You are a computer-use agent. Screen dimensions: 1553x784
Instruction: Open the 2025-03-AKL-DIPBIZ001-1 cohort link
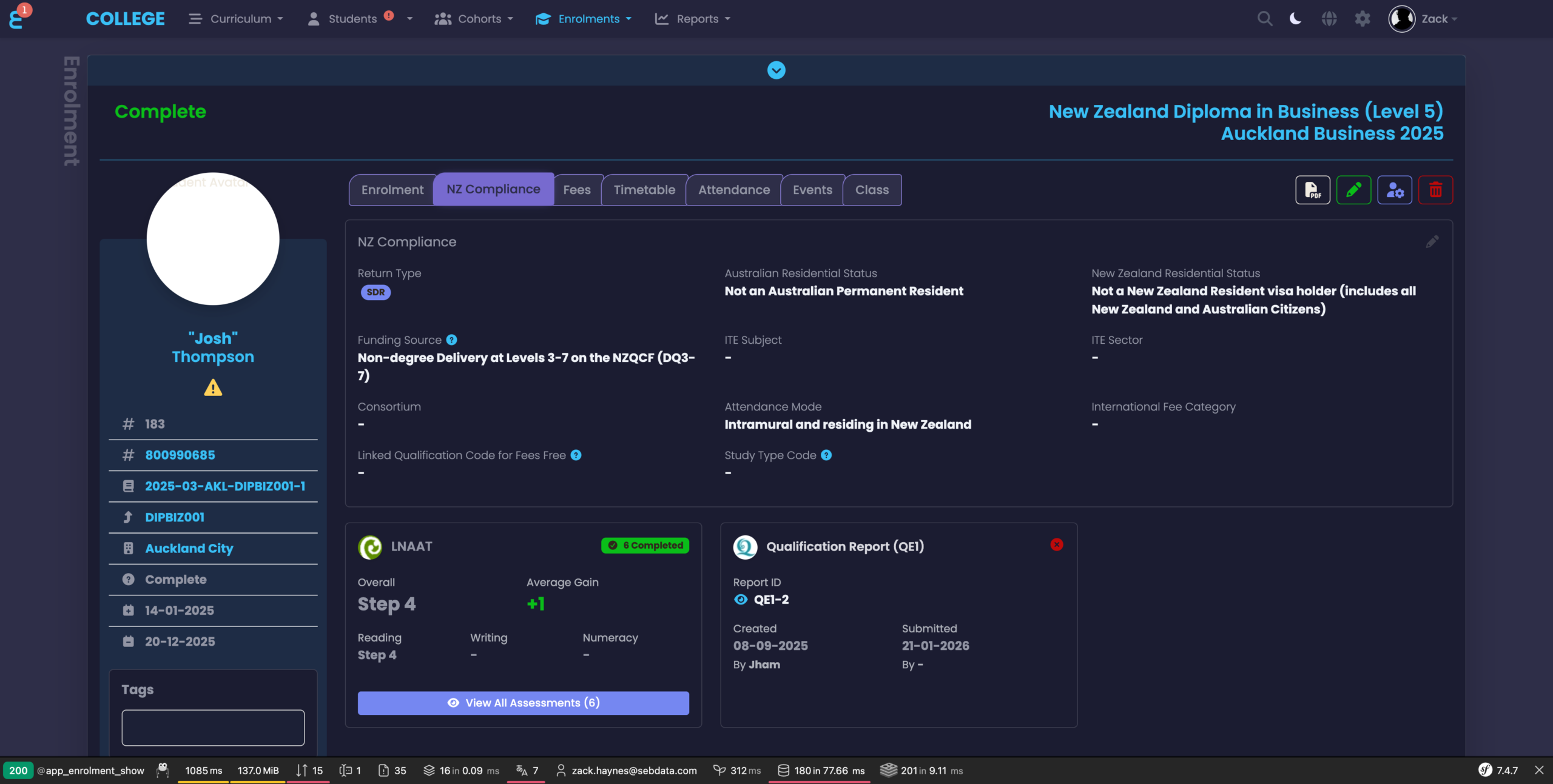tap(225, 486)
